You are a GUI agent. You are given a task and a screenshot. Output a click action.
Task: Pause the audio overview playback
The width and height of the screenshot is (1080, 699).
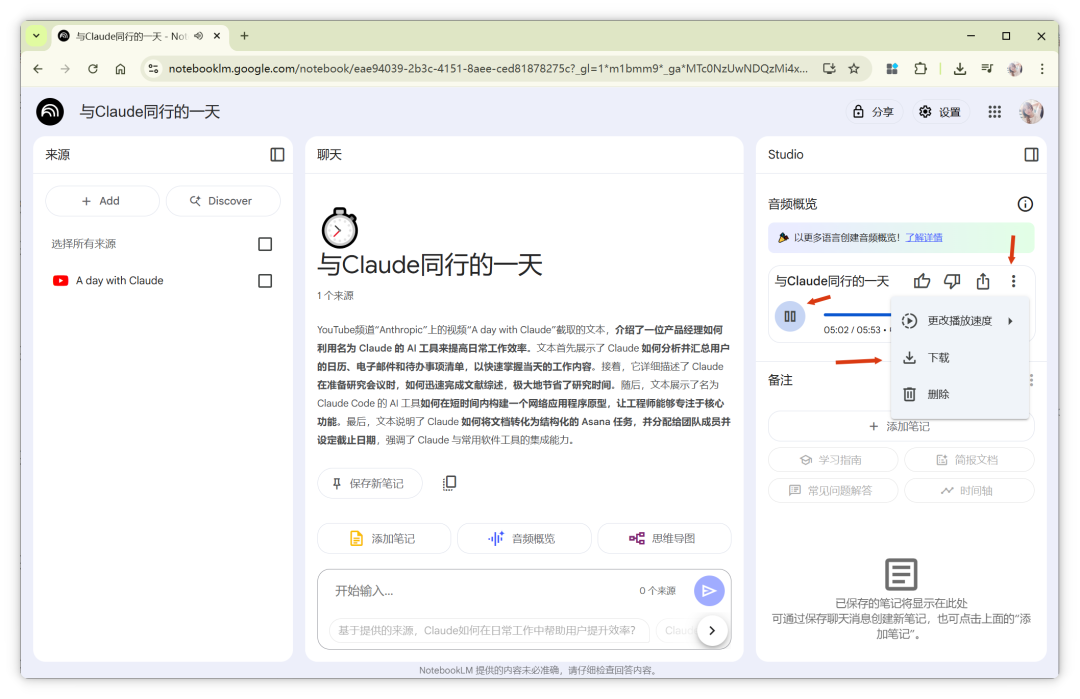(x=790, y=317)
